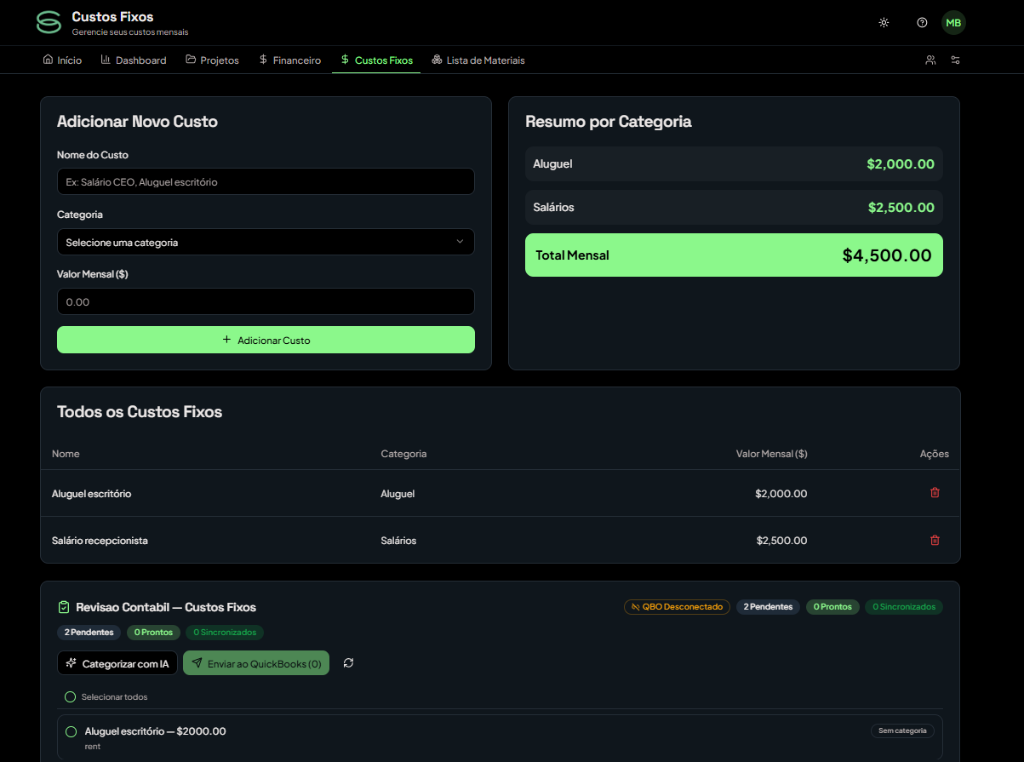Focus the Valor Mensal ($) input field
1024x762 pixels.
tap(266, 302)
